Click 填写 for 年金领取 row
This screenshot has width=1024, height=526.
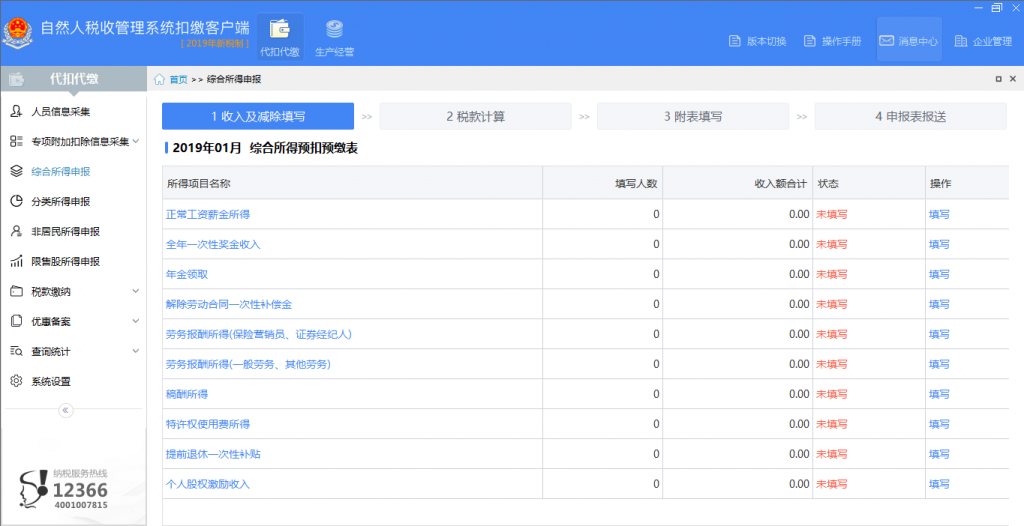coord(939,274)
